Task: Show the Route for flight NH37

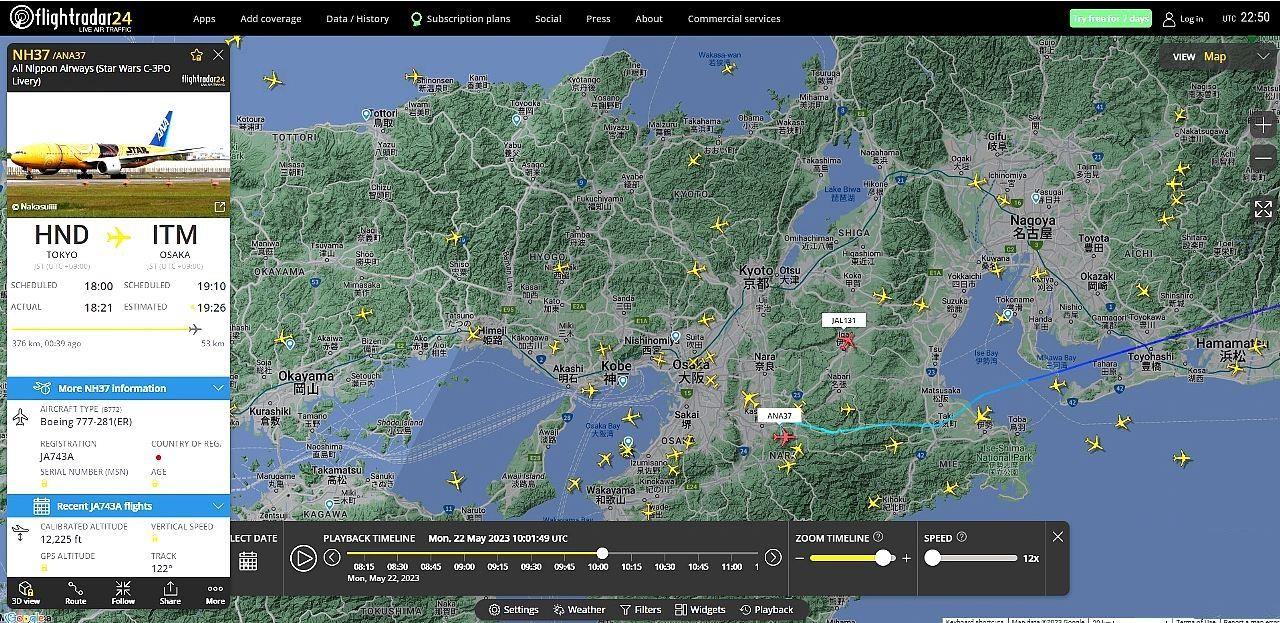Action: point(75,593)
